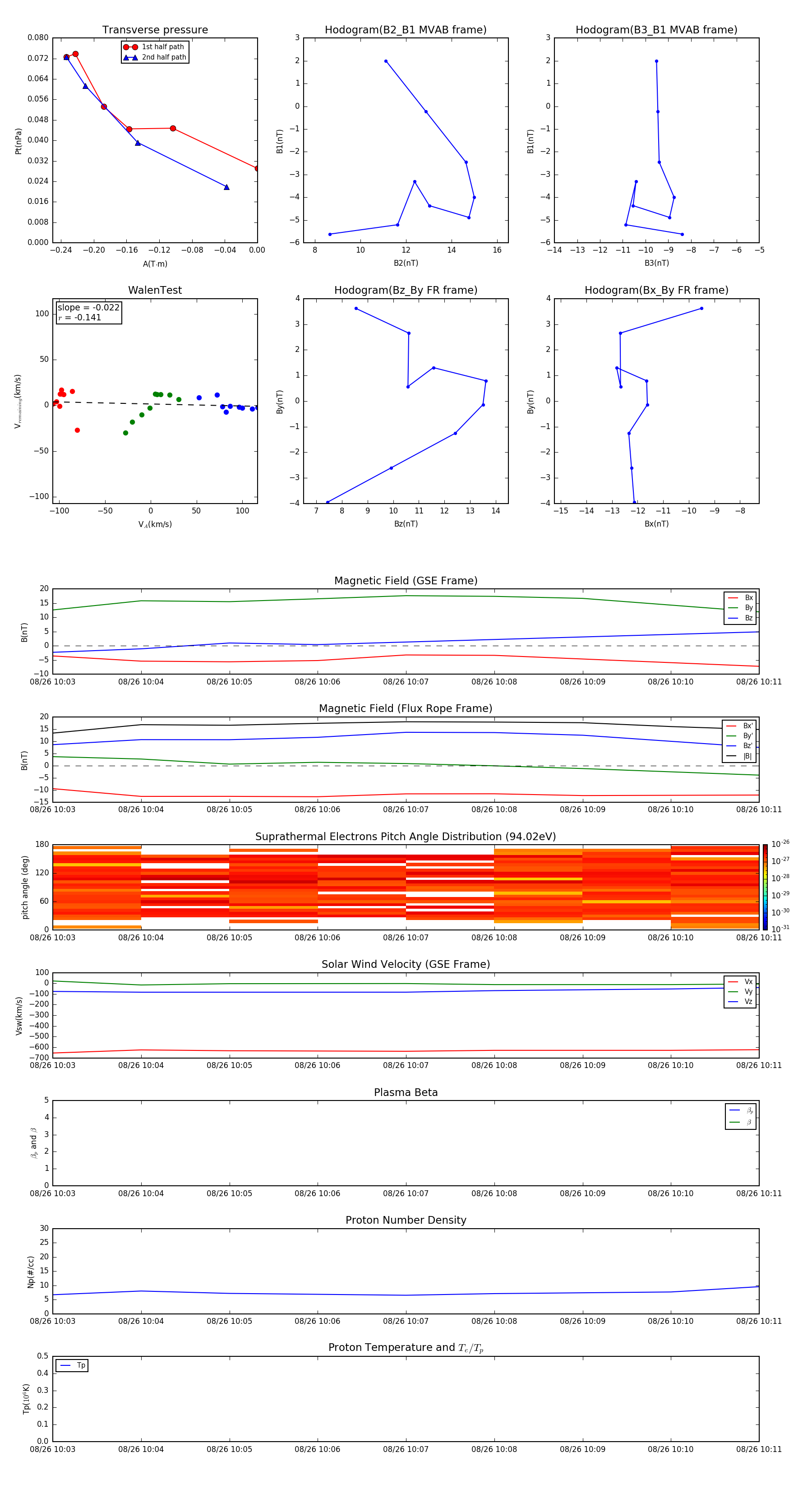Click the 'Vy' legend entry in velocity plot

tap(740, 992)
